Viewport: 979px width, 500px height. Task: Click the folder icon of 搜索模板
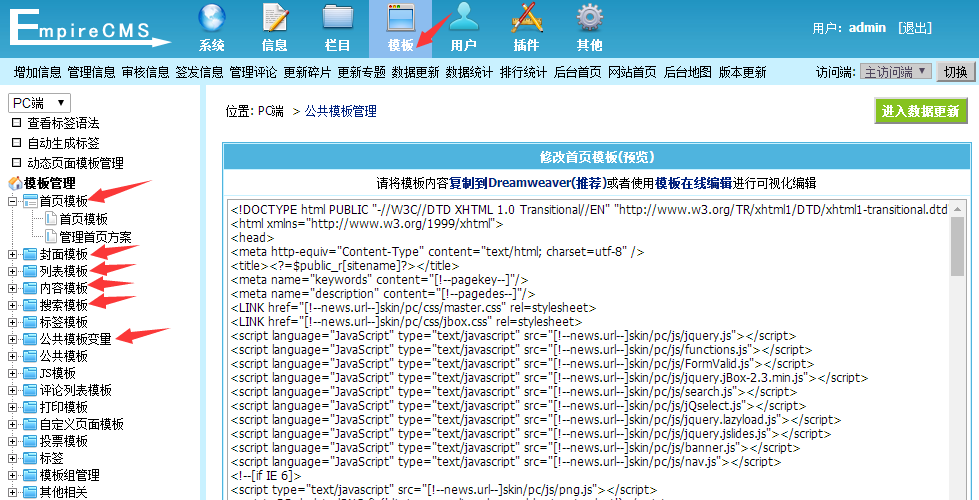[29, 305]
